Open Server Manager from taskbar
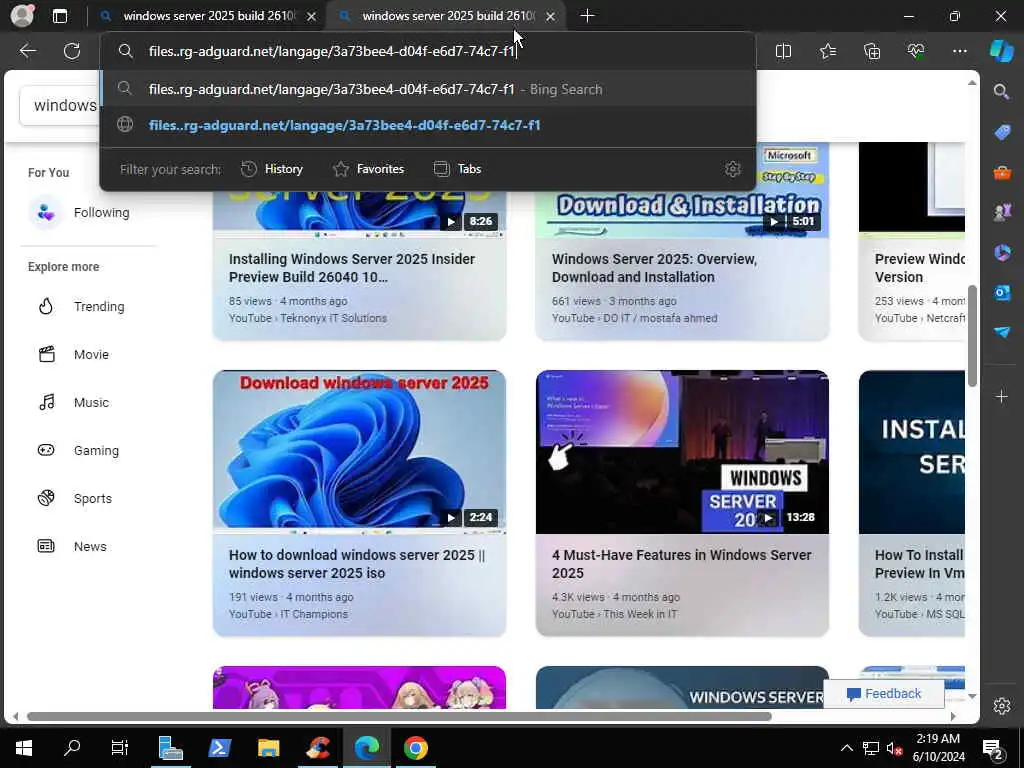The image size is (1024, 768). tap(170, 748)
